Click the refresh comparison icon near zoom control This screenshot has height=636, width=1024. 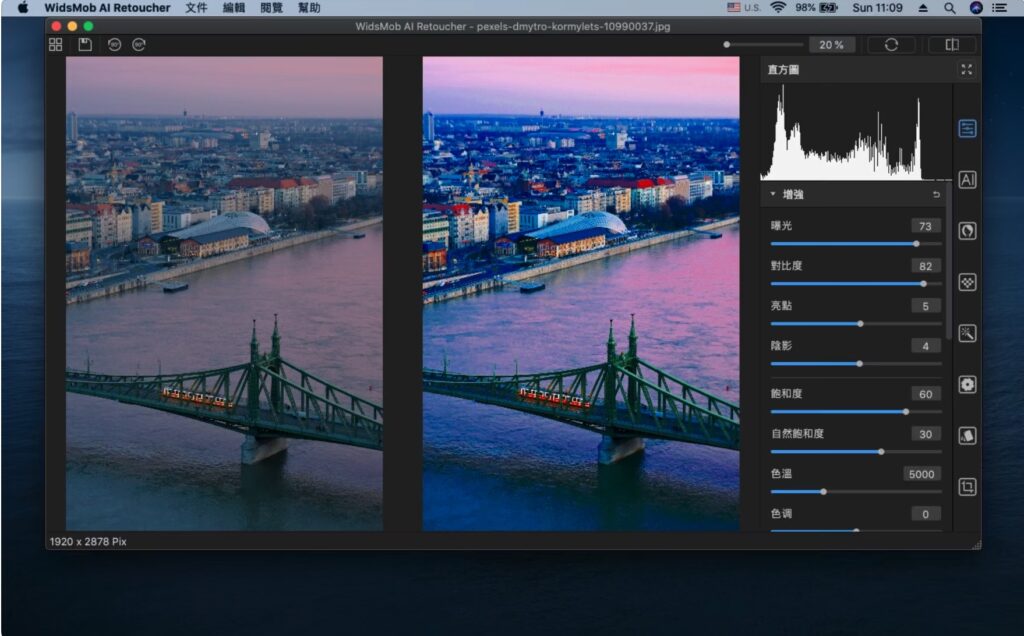(x=890, y=44)
